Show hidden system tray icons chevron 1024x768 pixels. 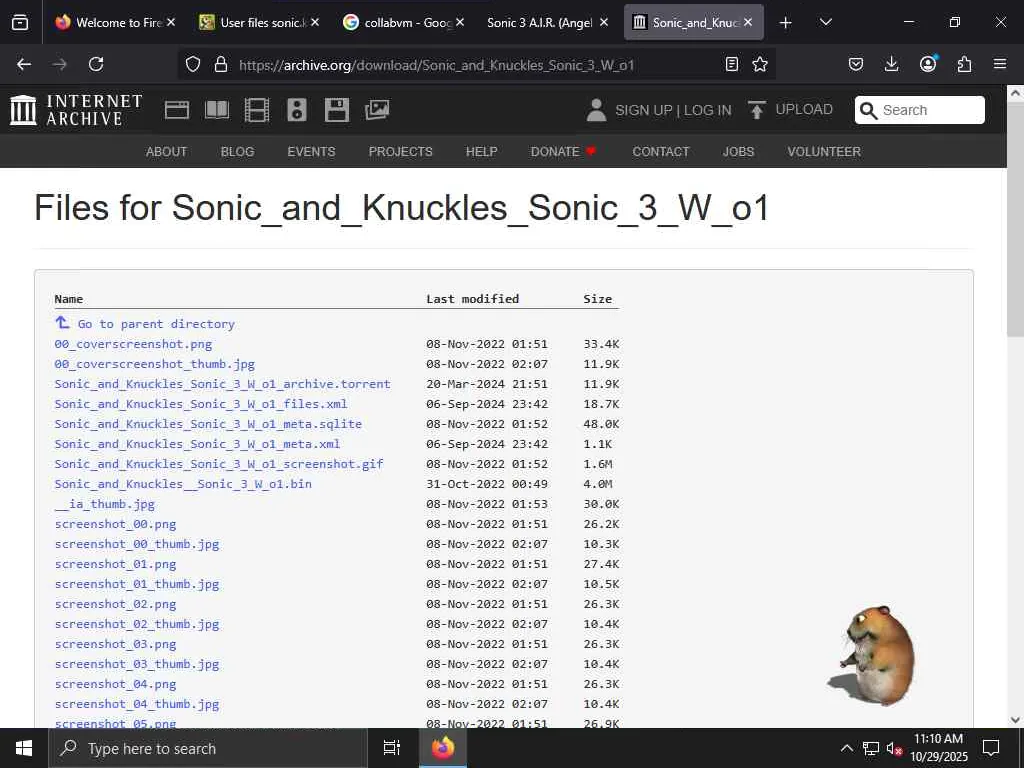tap(846, 748)
